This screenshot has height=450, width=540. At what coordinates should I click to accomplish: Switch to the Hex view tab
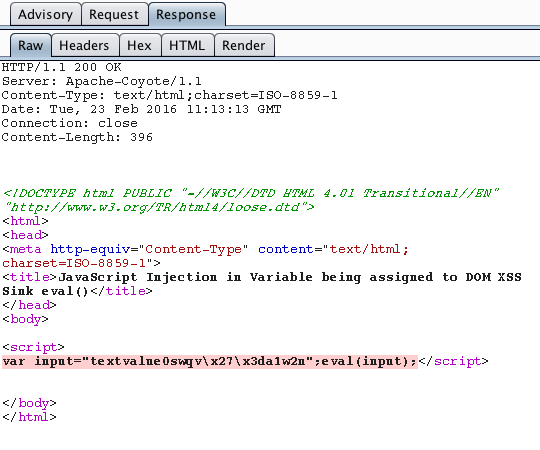tap(139, 45)
